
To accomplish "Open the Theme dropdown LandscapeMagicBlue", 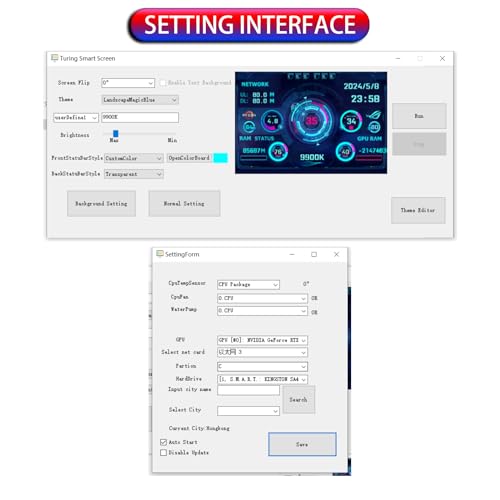I will pos(140,100).
